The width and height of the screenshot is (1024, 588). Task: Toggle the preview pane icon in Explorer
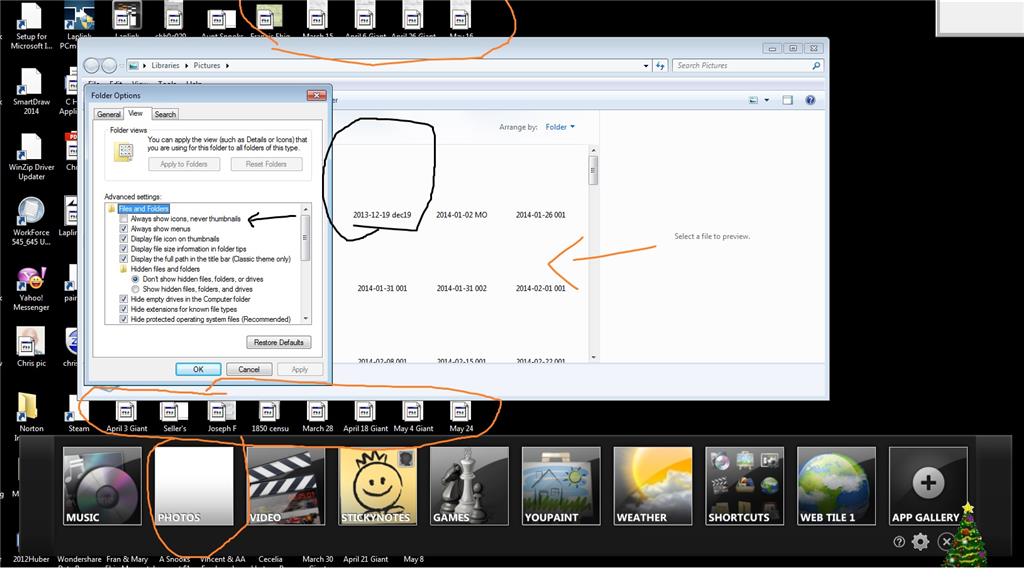coord(788,100)
